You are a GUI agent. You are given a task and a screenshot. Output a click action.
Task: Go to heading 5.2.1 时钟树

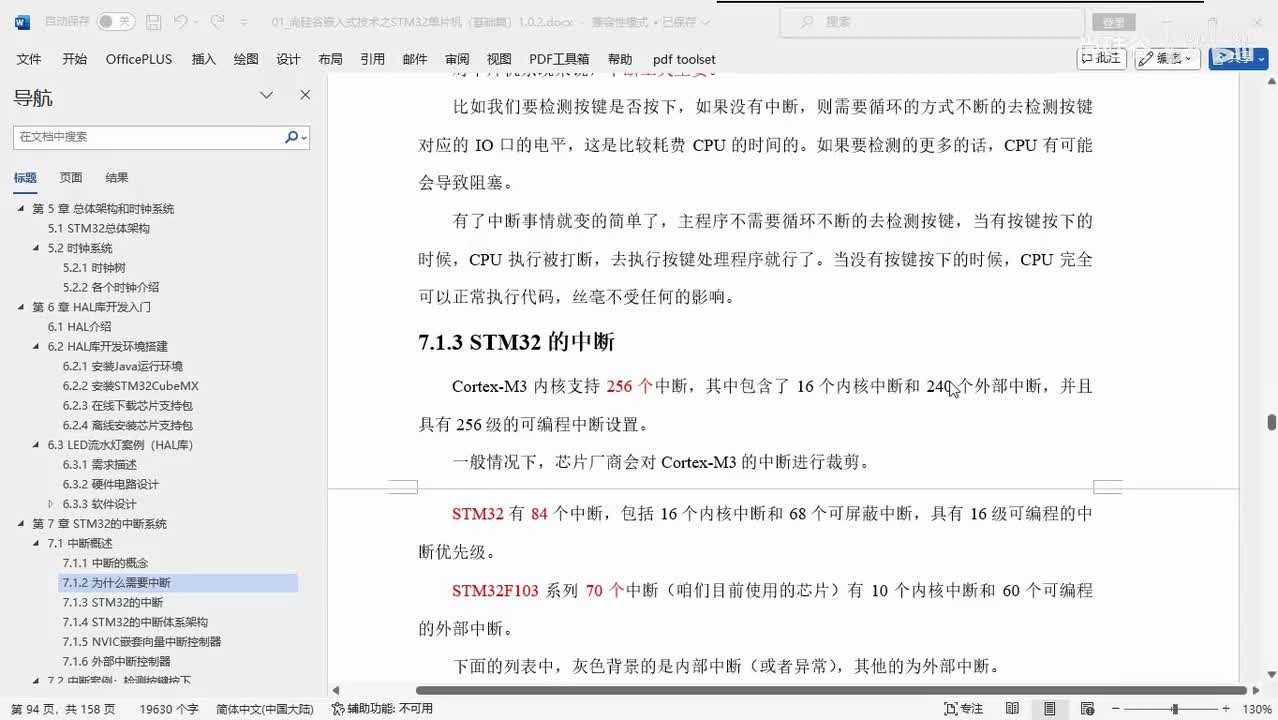pyautogui.click(x=94, y=268)
